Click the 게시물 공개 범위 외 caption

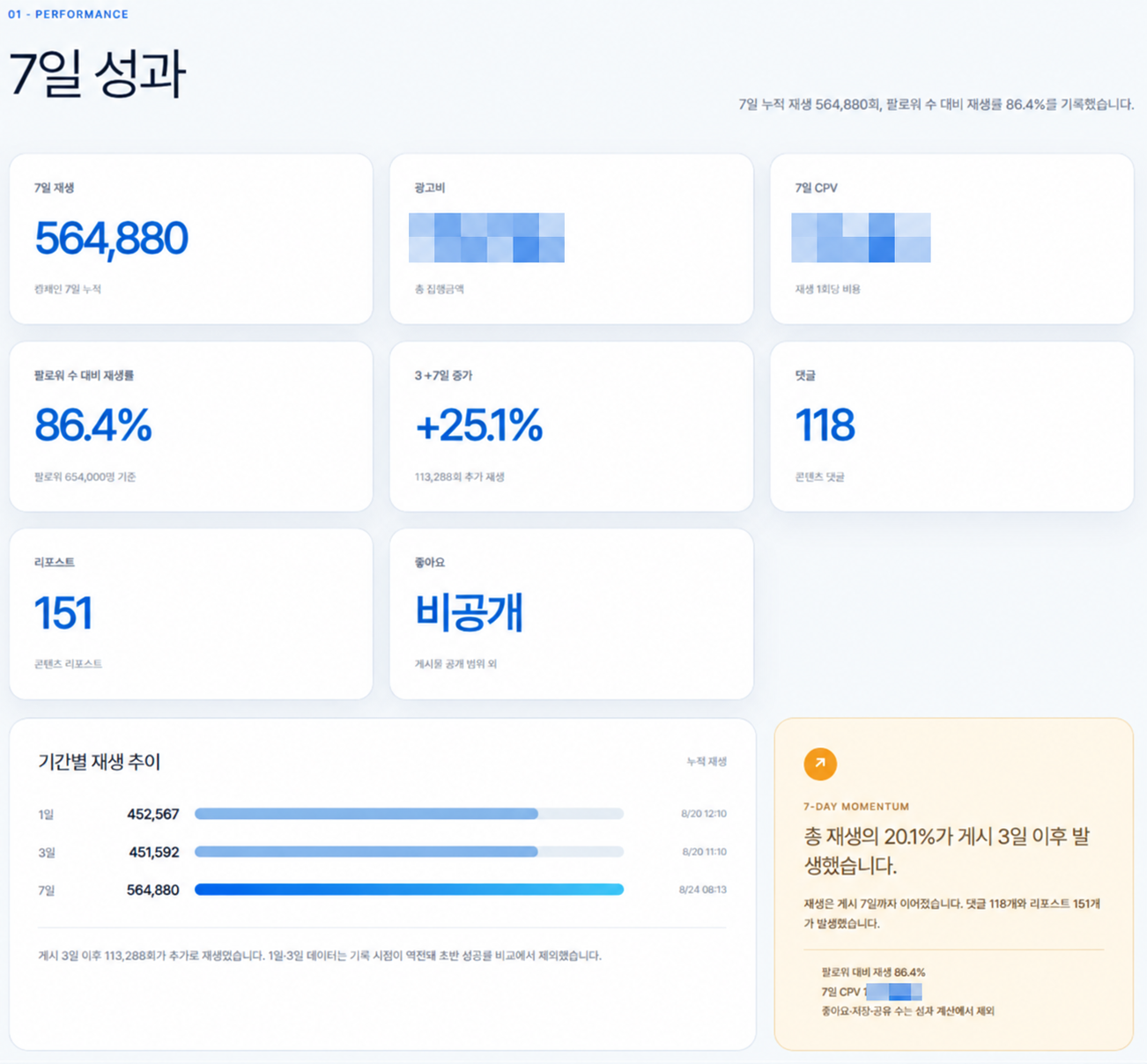coord(456,664)
